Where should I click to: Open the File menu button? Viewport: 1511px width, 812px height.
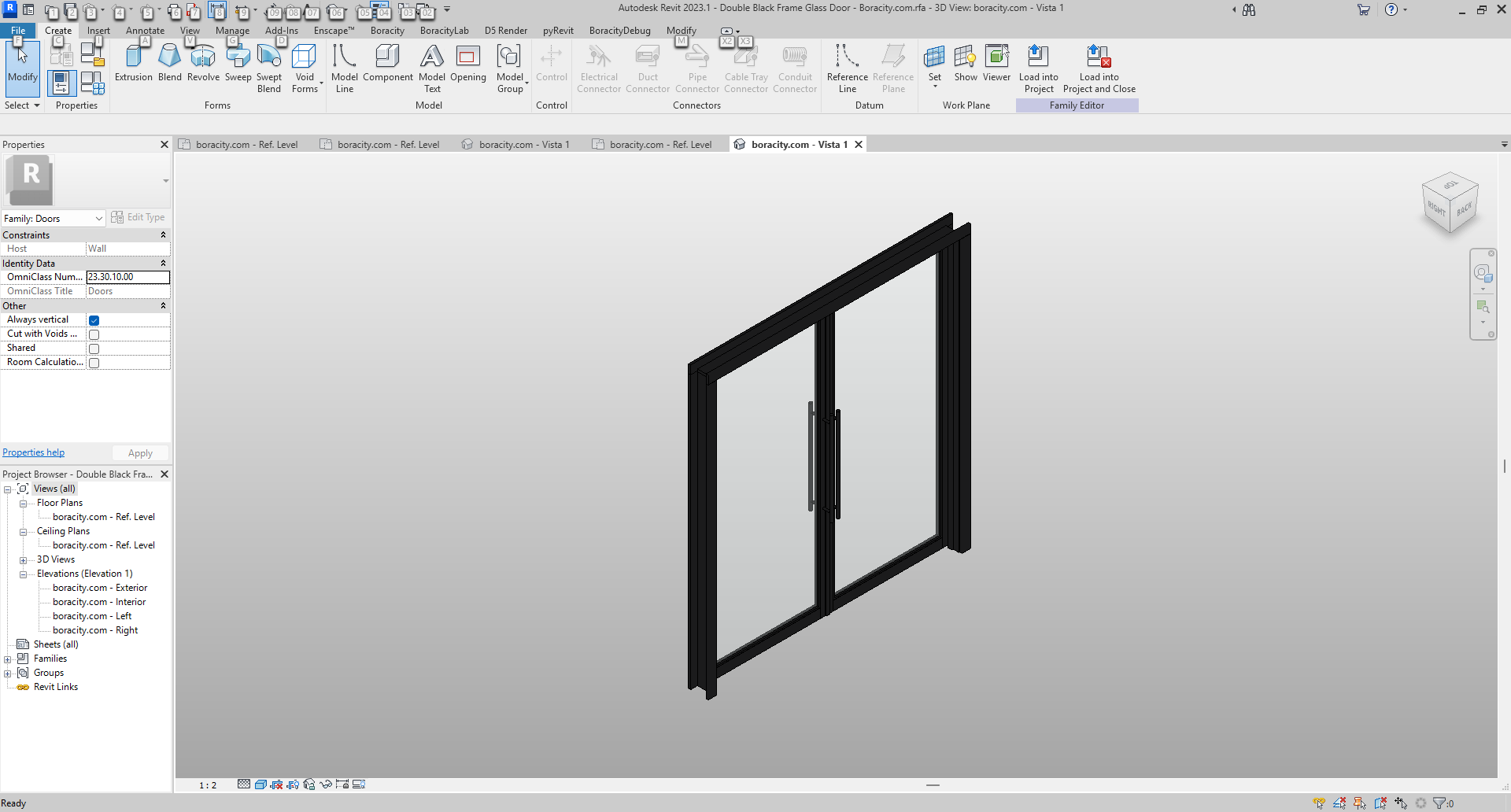coord(18,31)
